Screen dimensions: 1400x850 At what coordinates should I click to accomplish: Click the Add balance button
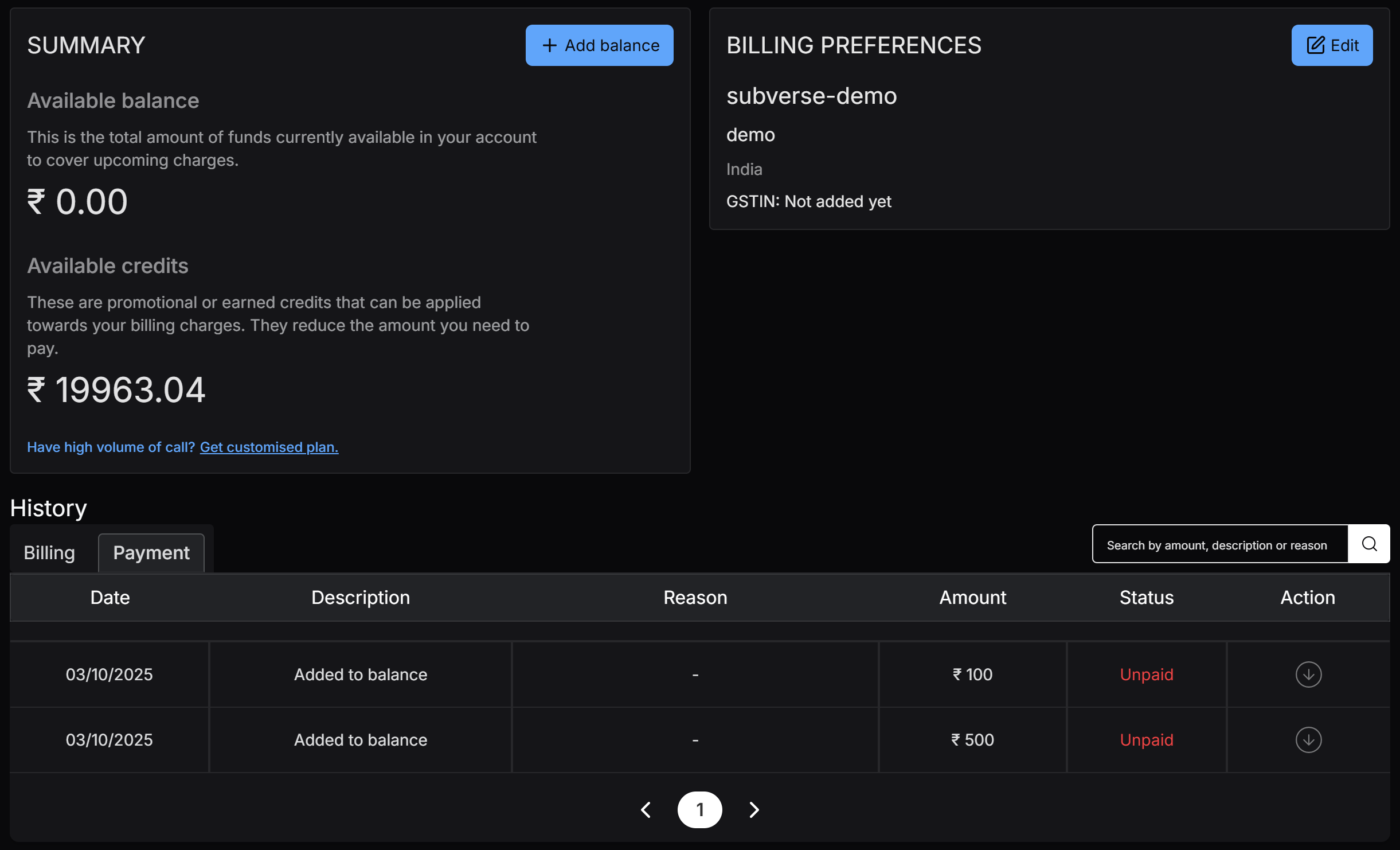pos(599,45)
